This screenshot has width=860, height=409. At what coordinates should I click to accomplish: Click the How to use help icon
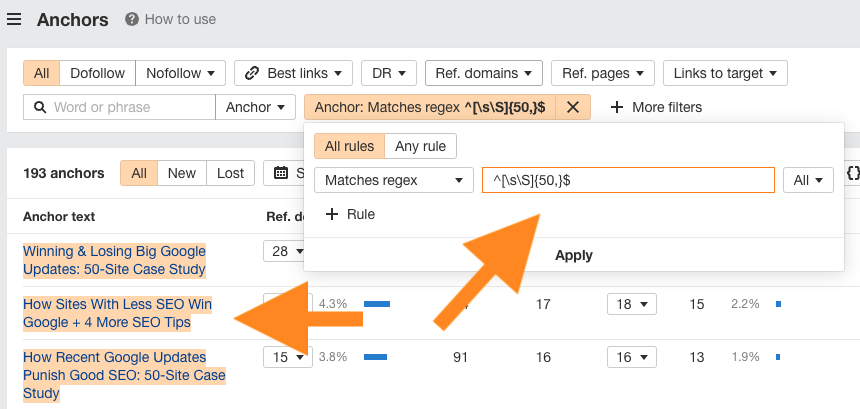coord(132,19)
